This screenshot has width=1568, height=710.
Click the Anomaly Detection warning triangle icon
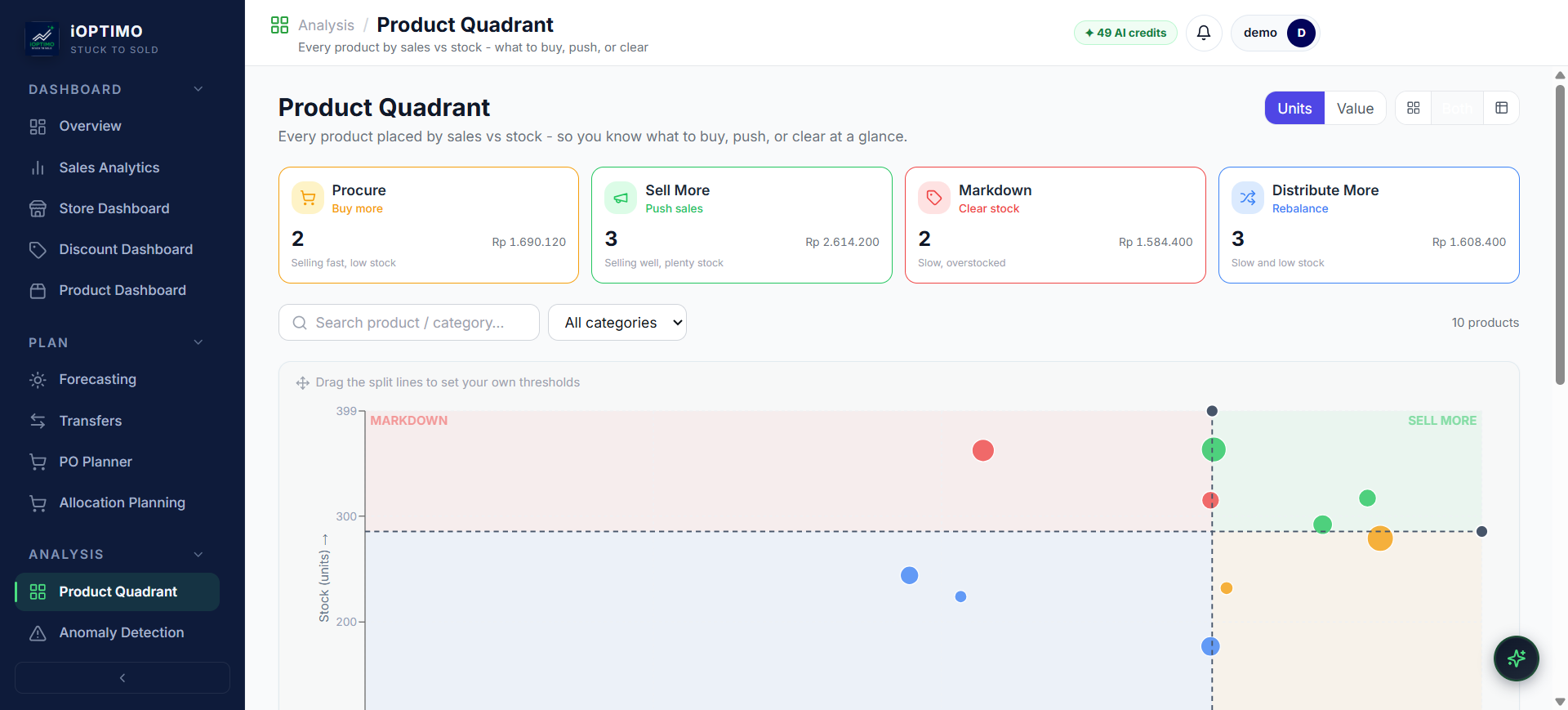[x=38, y=633]
